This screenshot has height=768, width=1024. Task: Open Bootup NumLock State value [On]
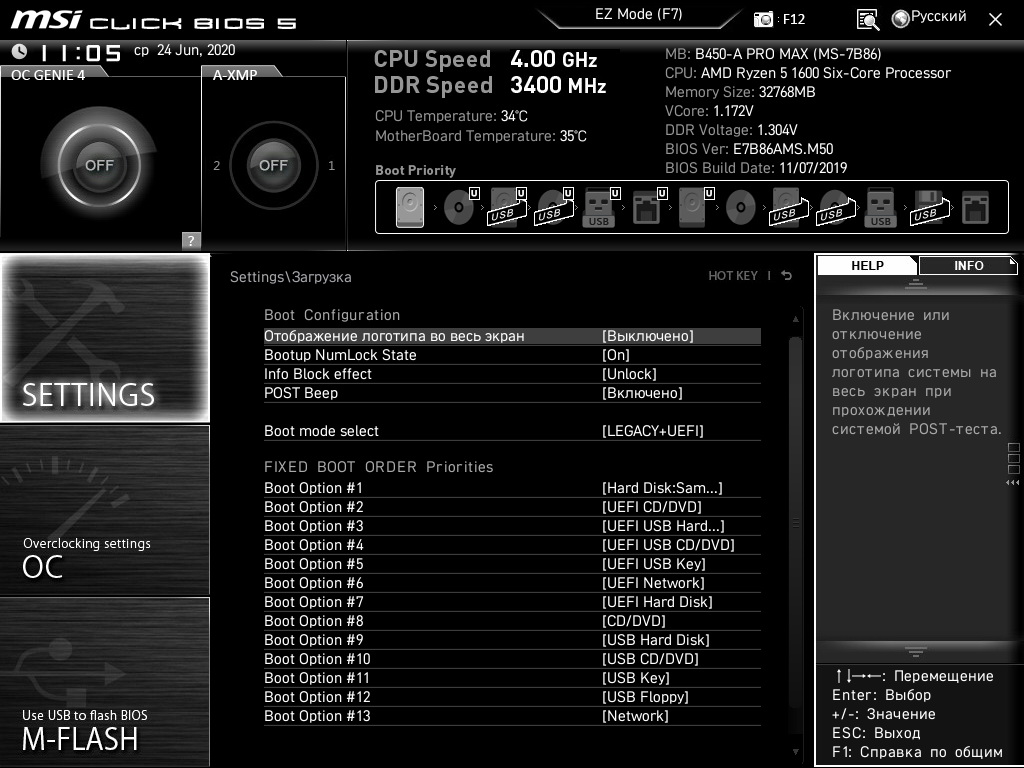point(616,355)
